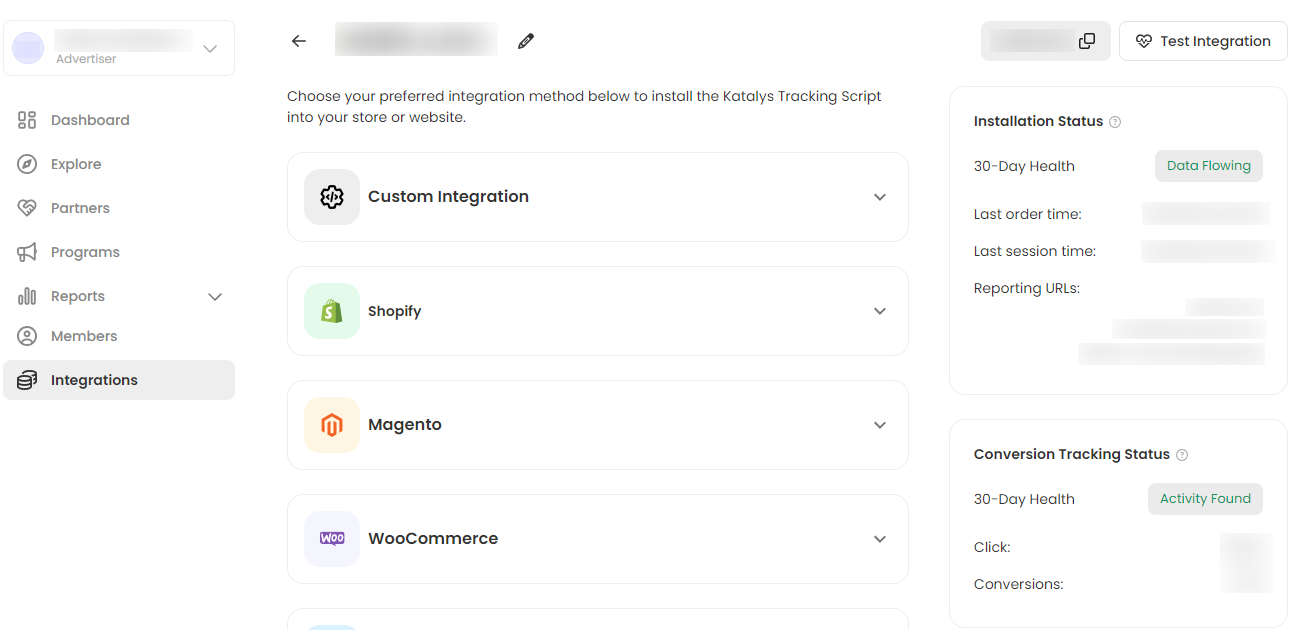Click the Shopify bag logo icon
The image size is (1303, 630).
pos(332,311)
